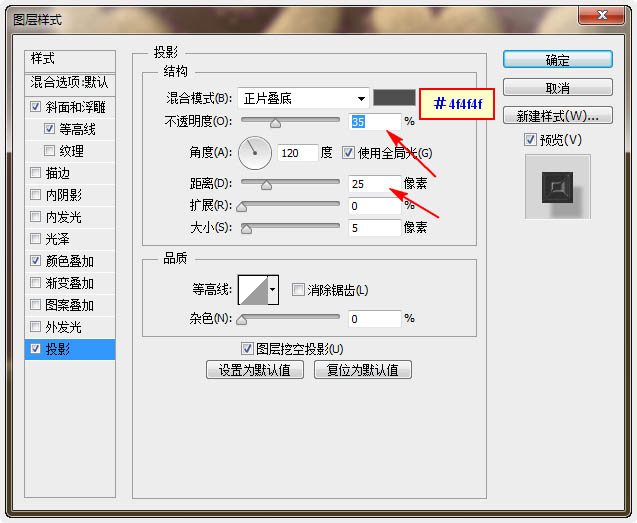This screenshot has height=523, width=637.
Task: Toggle 图层挖空投影 checkbox
Action: tap(247, 349)
